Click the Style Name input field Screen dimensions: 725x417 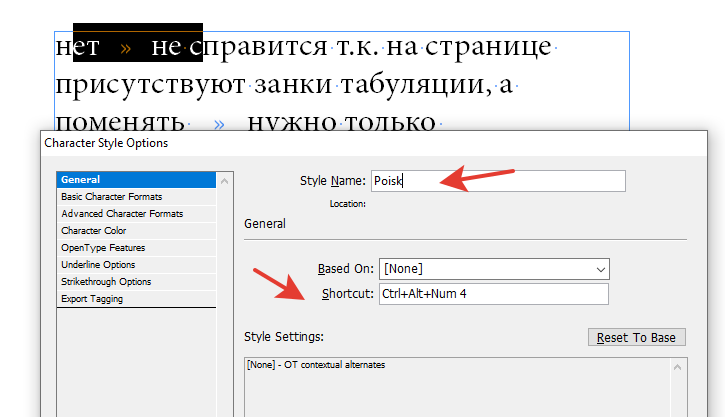coord(498,181)
